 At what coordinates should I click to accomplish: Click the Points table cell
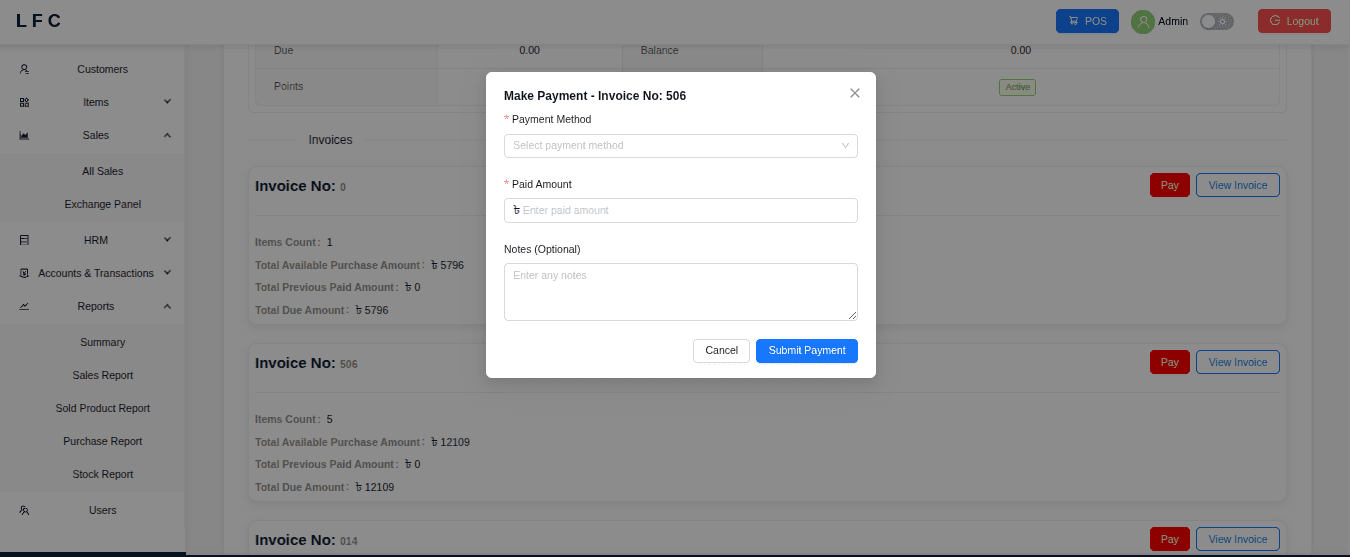click(x=347, y=86)
